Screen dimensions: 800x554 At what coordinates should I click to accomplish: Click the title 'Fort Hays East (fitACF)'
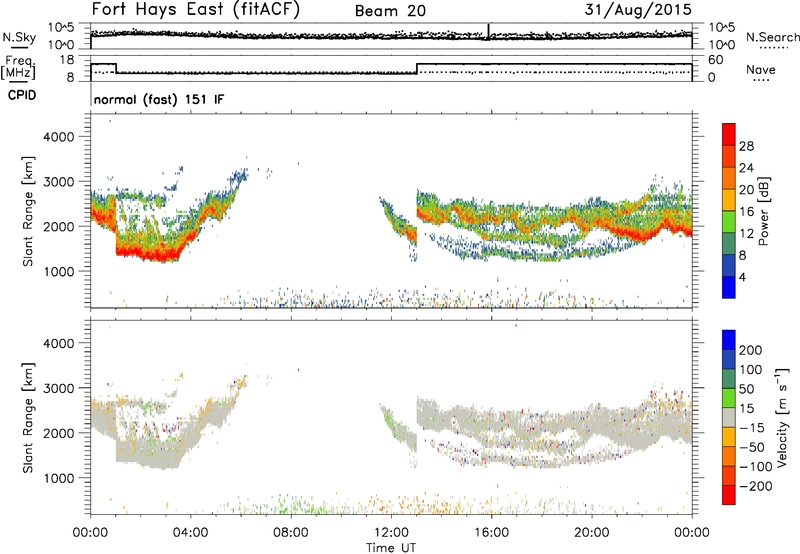pos(195,9)
